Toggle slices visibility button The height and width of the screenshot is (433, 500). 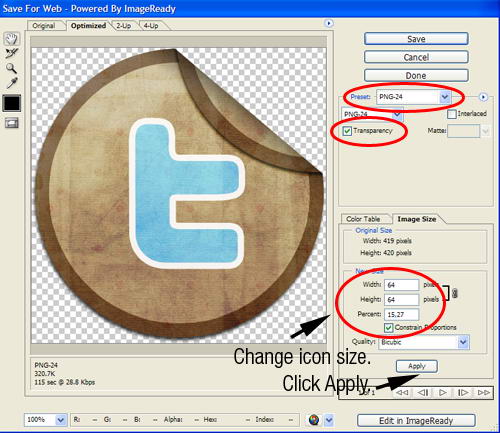12,123
